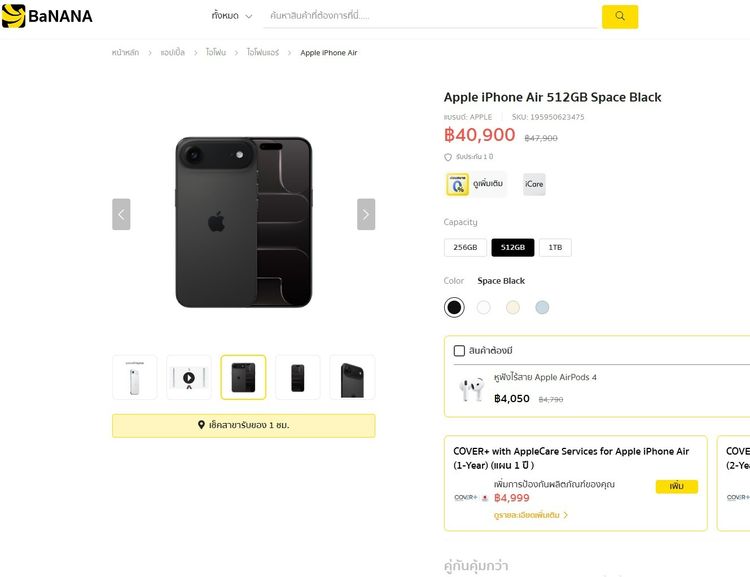The width and height of the screenshot is (750, 577).
Task: Open the yellow promotion badge icon
Action: pyautogui.click(x=458, y=184)
